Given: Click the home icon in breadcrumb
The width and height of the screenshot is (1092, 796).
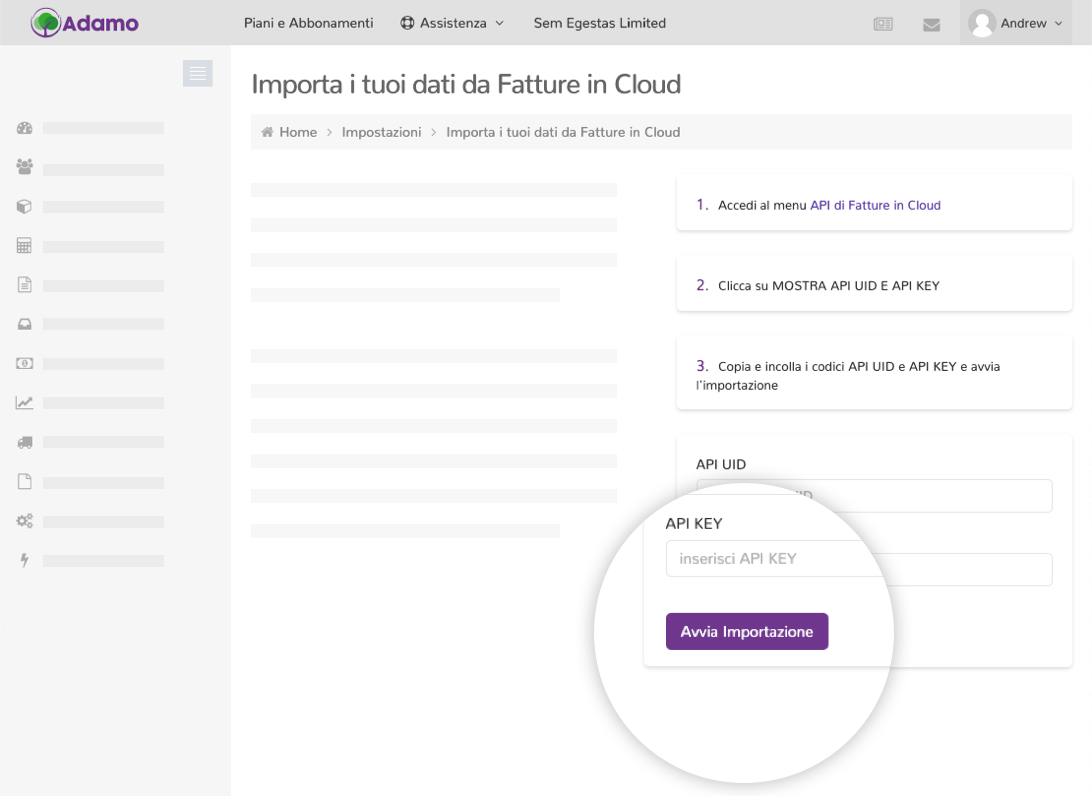Looking at the screenshot, I should tap(267, 132).
